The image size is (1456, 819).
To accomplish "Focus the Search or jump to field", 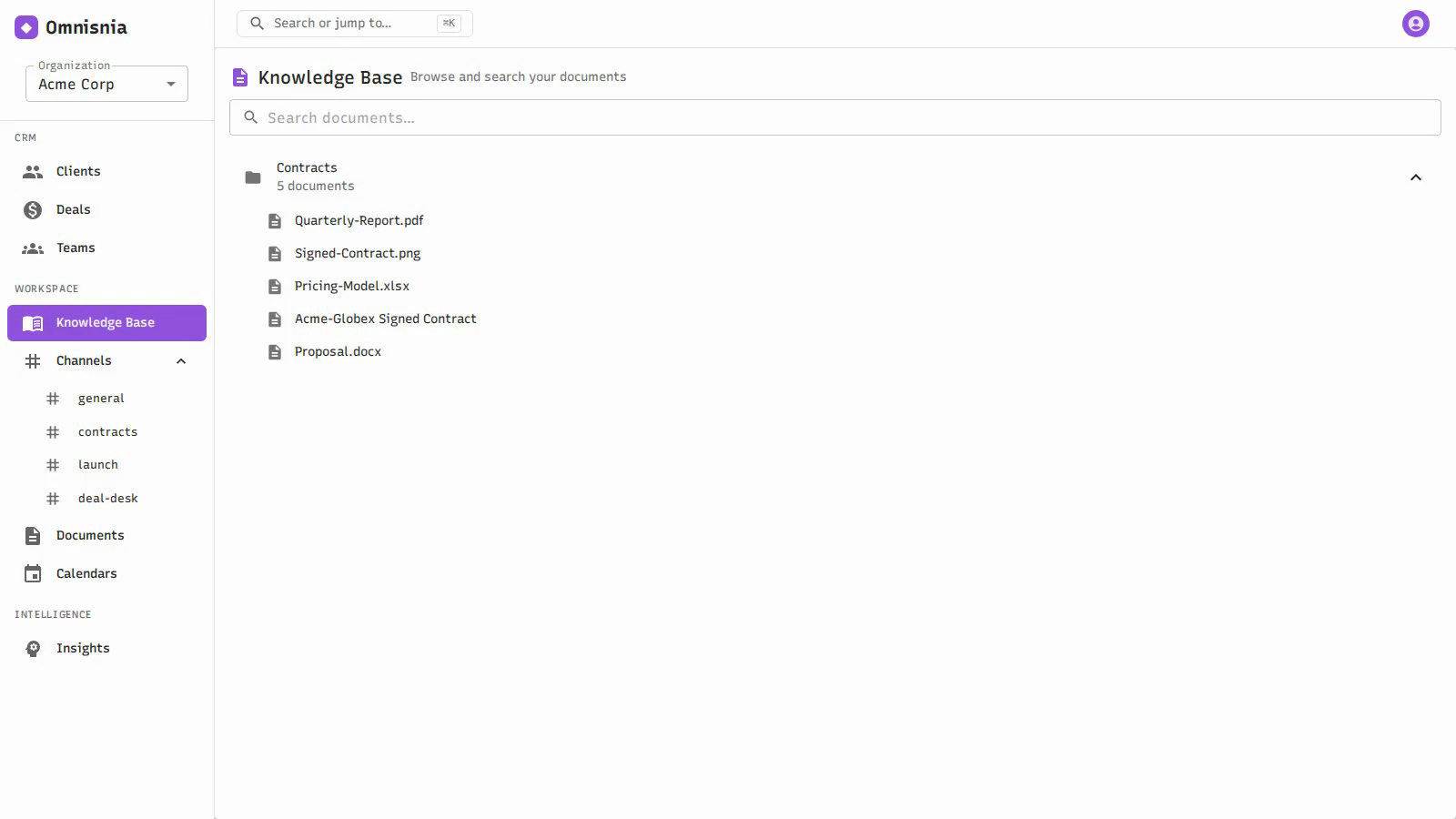I will [354, 24].
